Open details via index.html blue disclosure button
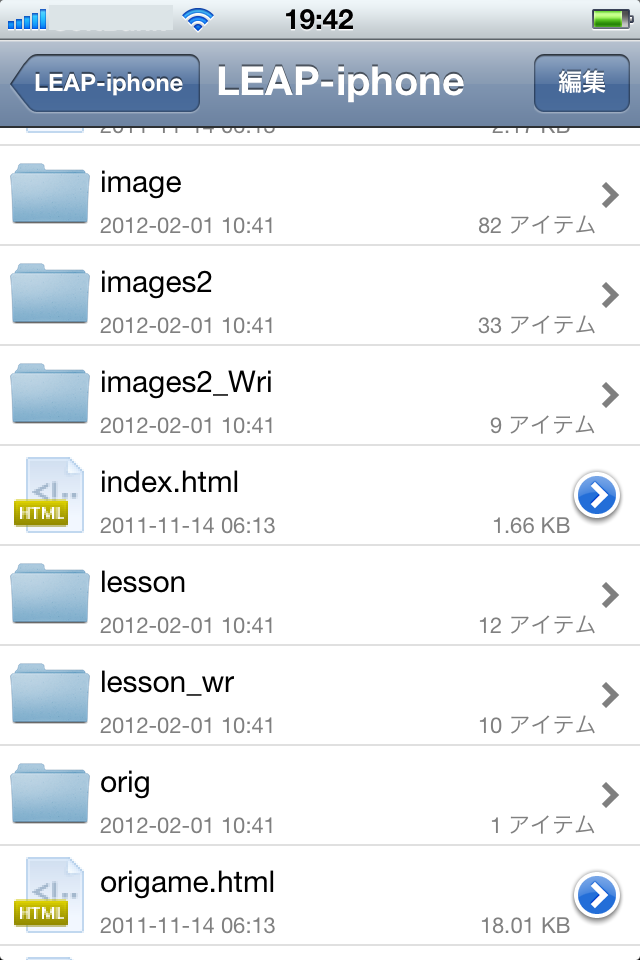Screen dimensions: 640x960 pyautogui.click(x=597, y=495)
